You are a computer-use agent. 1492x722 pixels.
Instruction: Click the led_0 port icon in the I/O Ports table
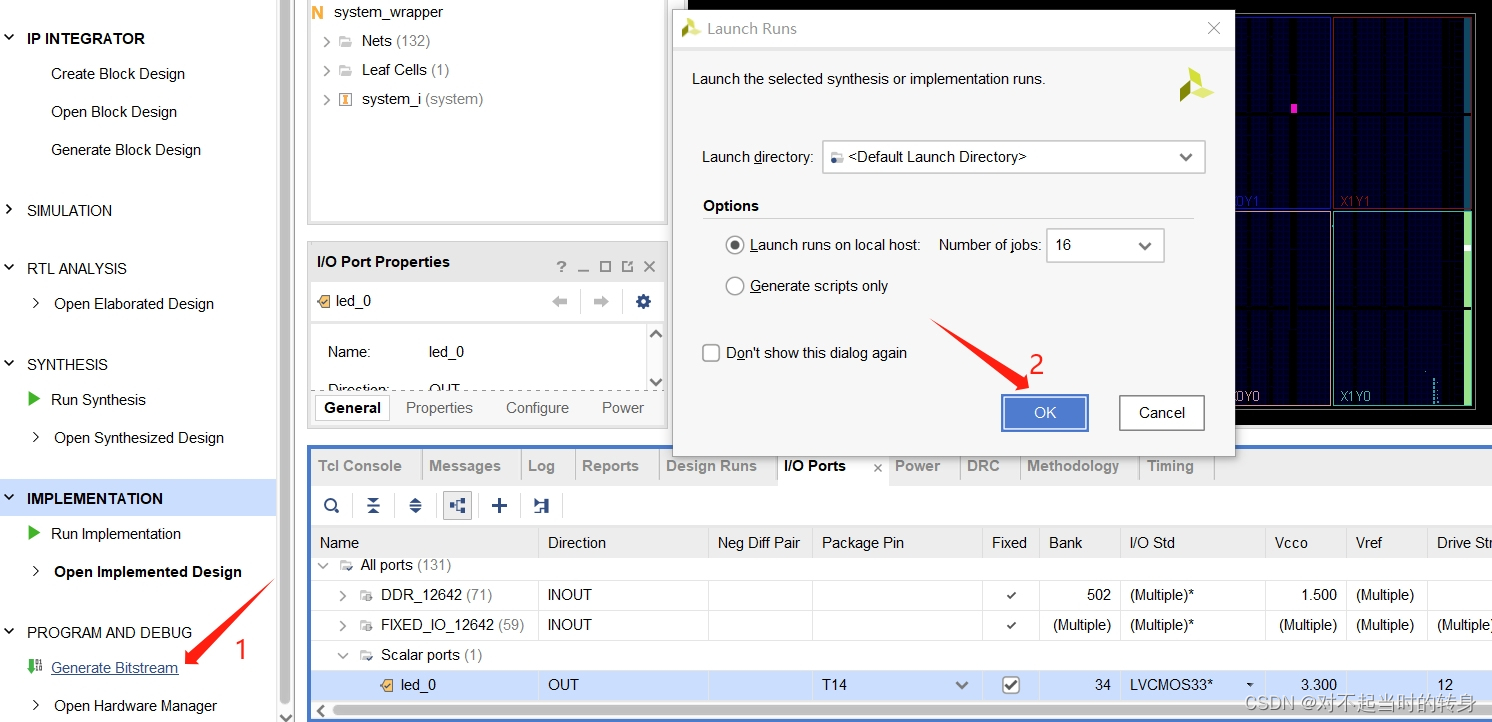click(x=387, y=685)
